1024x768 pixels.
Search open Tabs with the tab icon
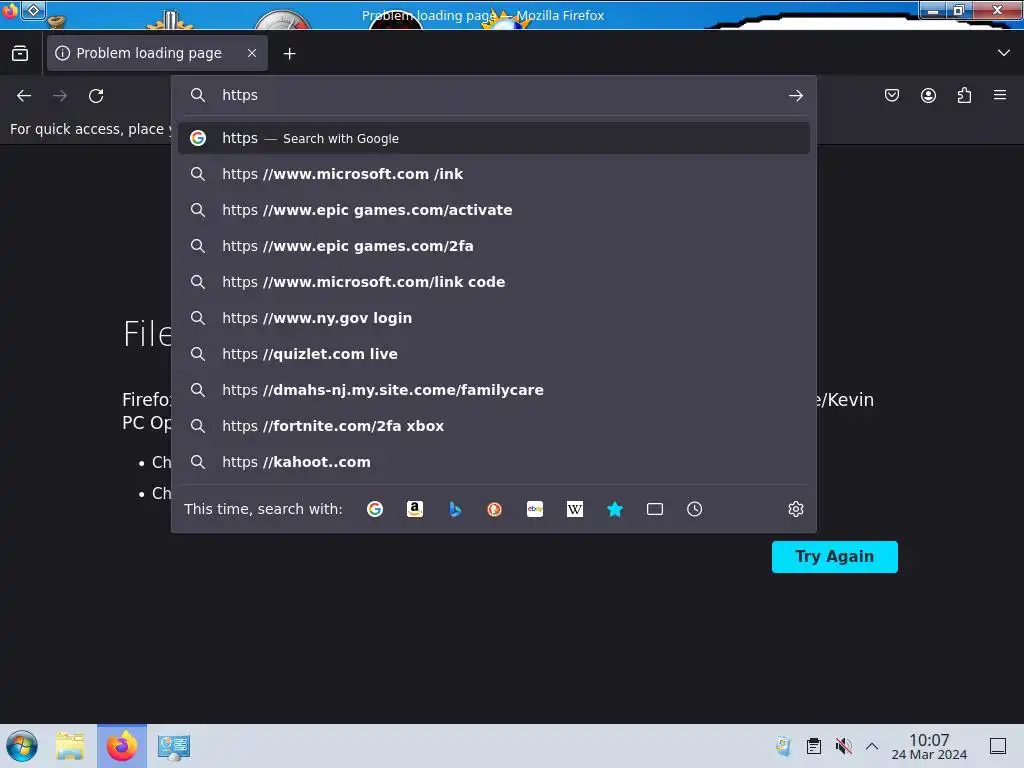[x=654, y=509]
